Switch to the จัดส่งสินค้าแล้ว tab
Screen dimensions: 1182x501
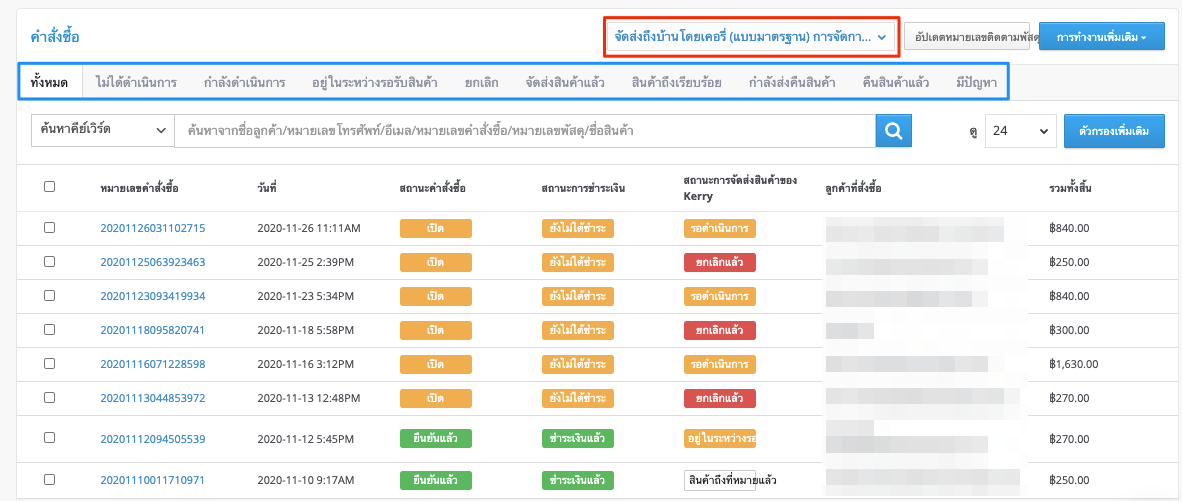[x=565, y=83]
